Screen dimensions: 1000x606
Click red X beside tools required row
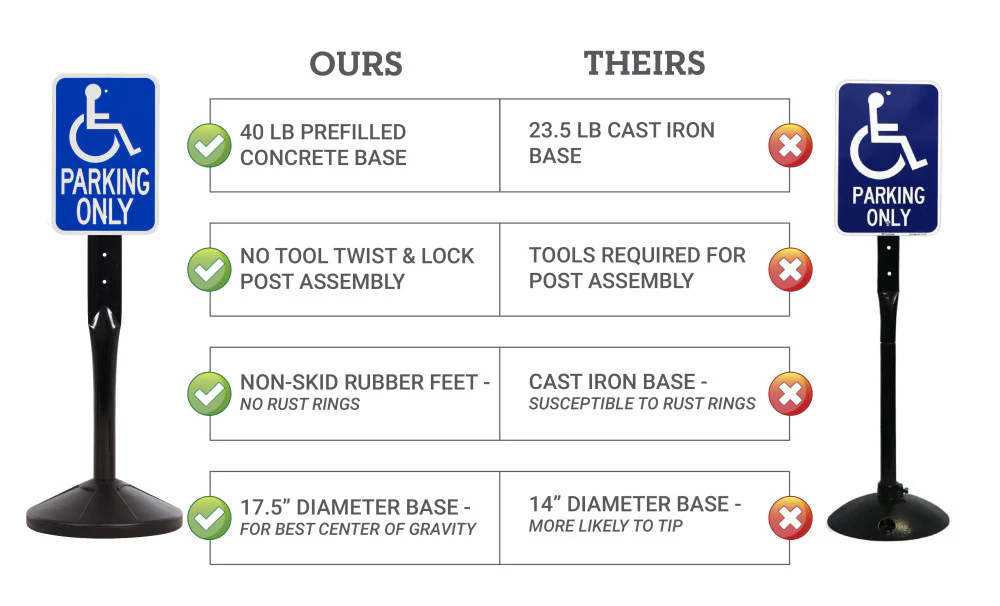(790, 270)
